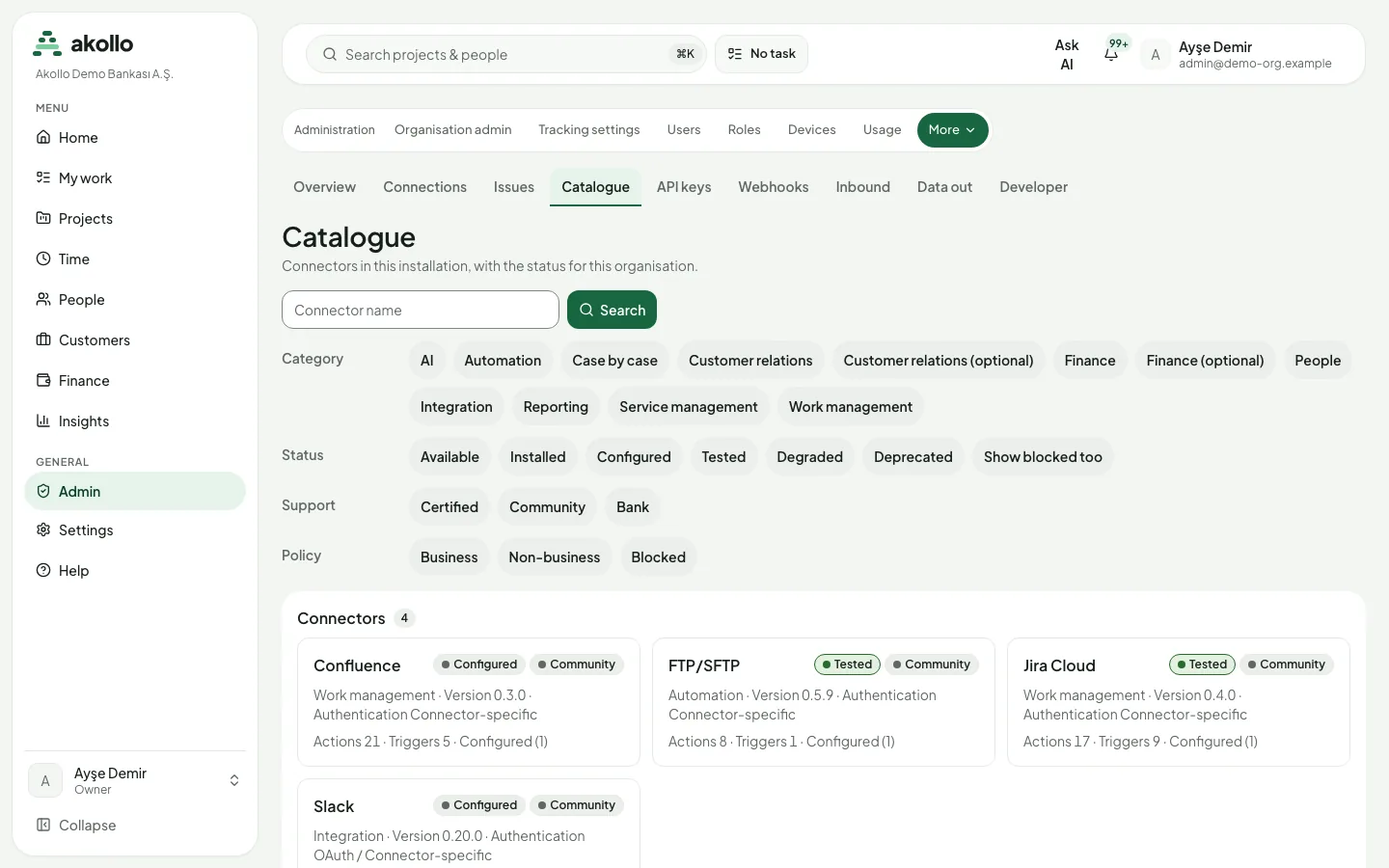Open Settings from sidebar
Screen dimensions: 1389x868
135,530
